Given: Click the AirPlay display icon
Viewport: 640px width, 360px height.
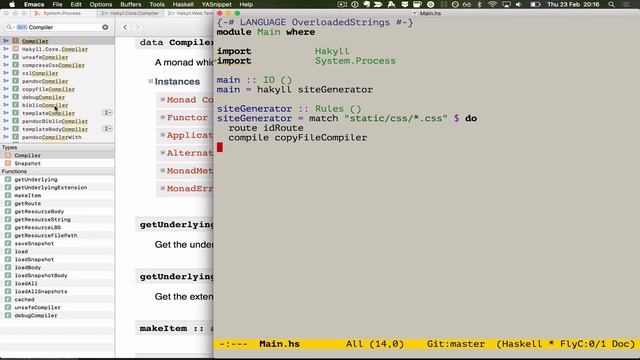Looking at the screenshot, I should click(x=506, y=4).
